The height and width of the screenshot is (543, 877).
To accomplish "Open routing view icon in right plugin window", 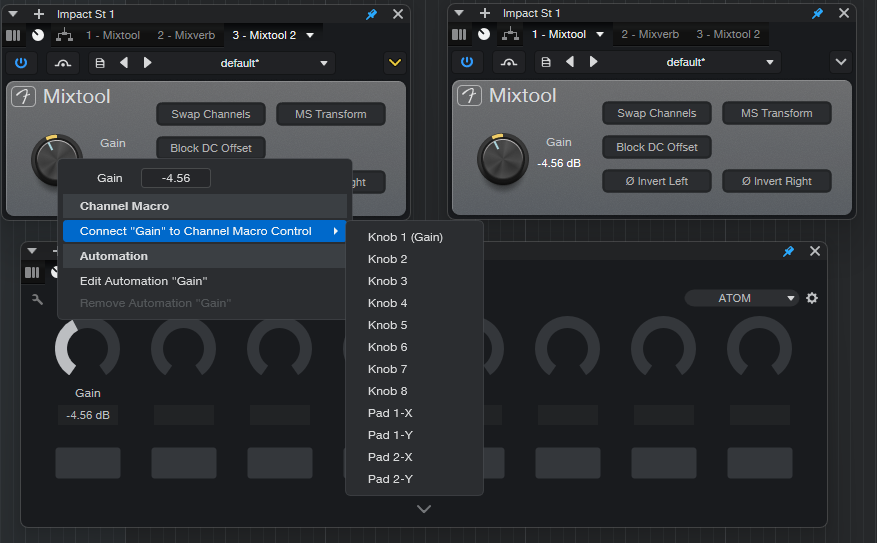I will point(510,34).
